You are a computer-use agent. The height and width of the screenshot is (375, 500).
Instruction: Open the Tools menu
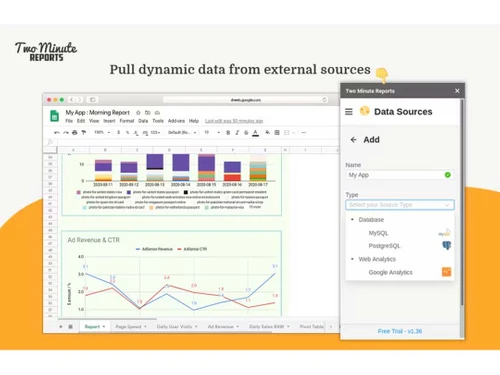[x=158, y=121]
